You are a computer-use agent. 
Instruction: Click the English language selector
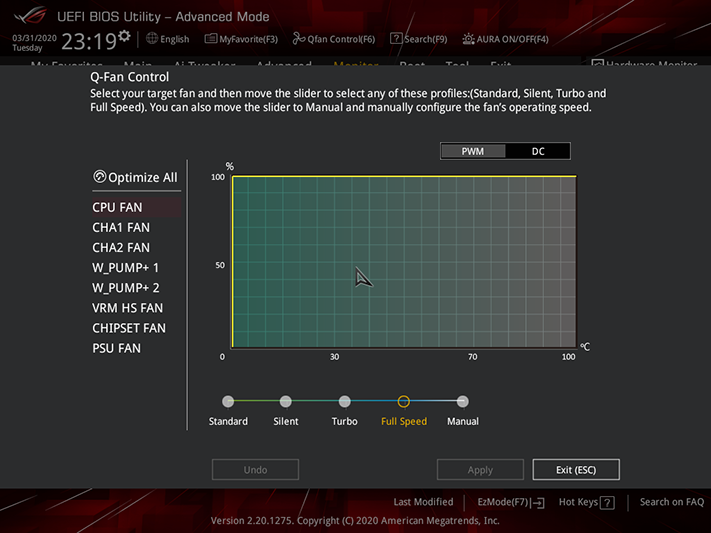pyautogui.click(x=167, y=39)
